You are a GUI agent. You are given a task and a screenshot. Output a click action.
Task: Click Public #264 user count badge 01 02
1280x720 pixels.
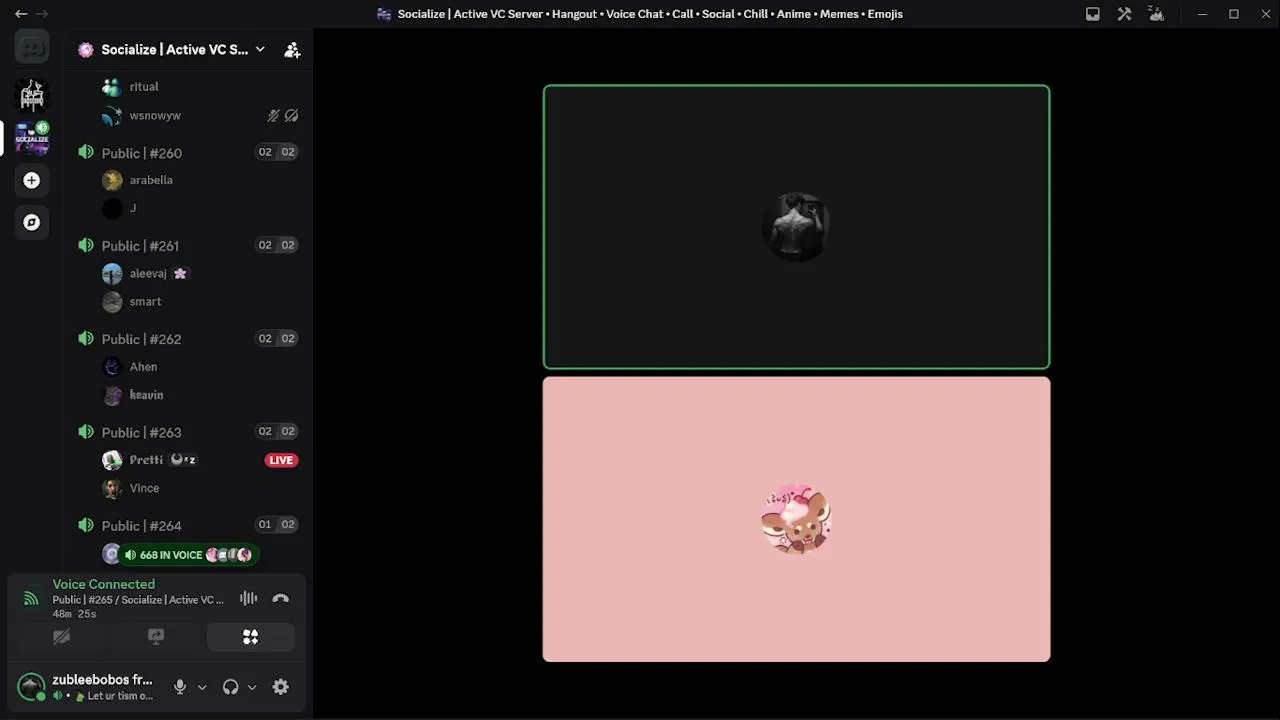[276, 525]
